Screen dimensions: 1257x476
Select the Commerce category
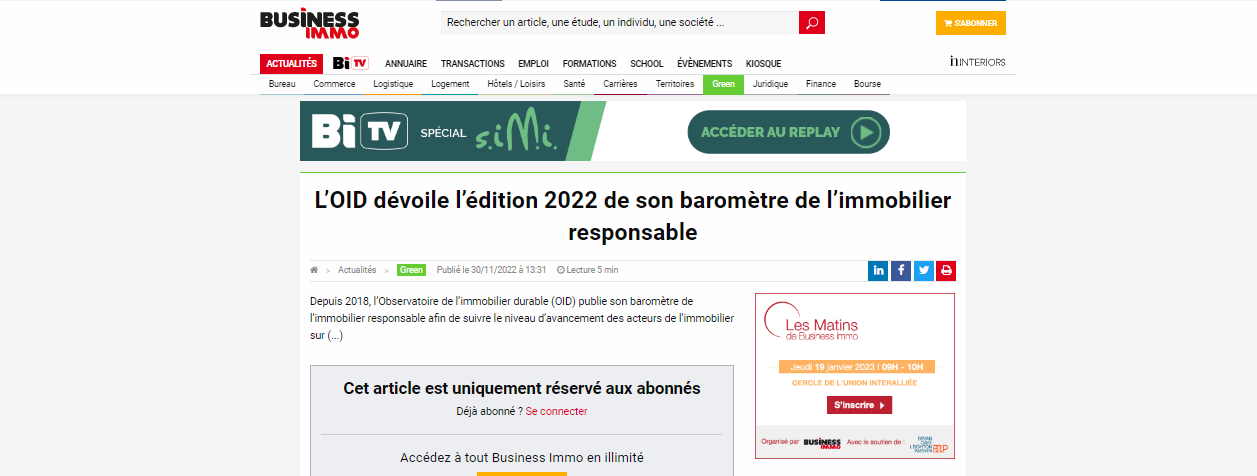pyautogui.click(x=334, y=84)
